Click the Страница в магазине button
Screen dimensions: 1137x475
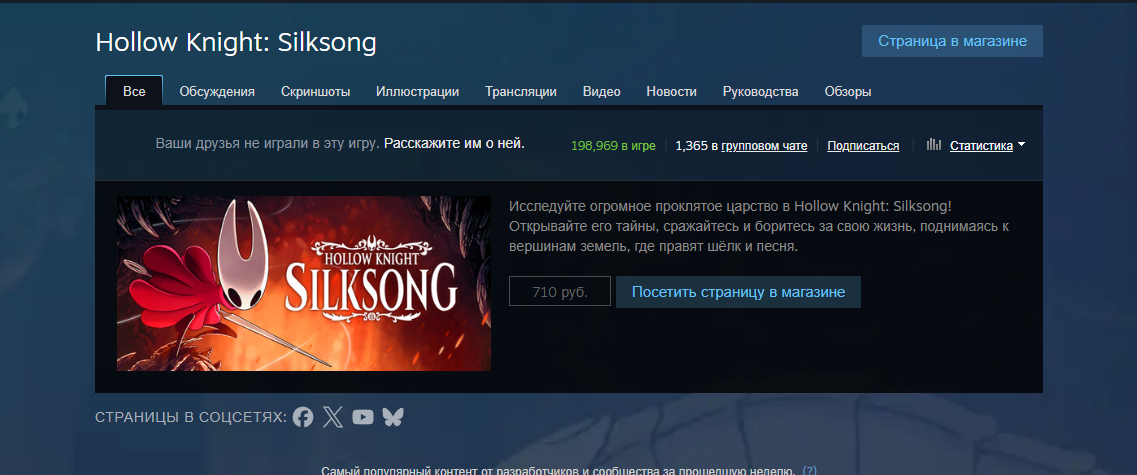point(952,41)
